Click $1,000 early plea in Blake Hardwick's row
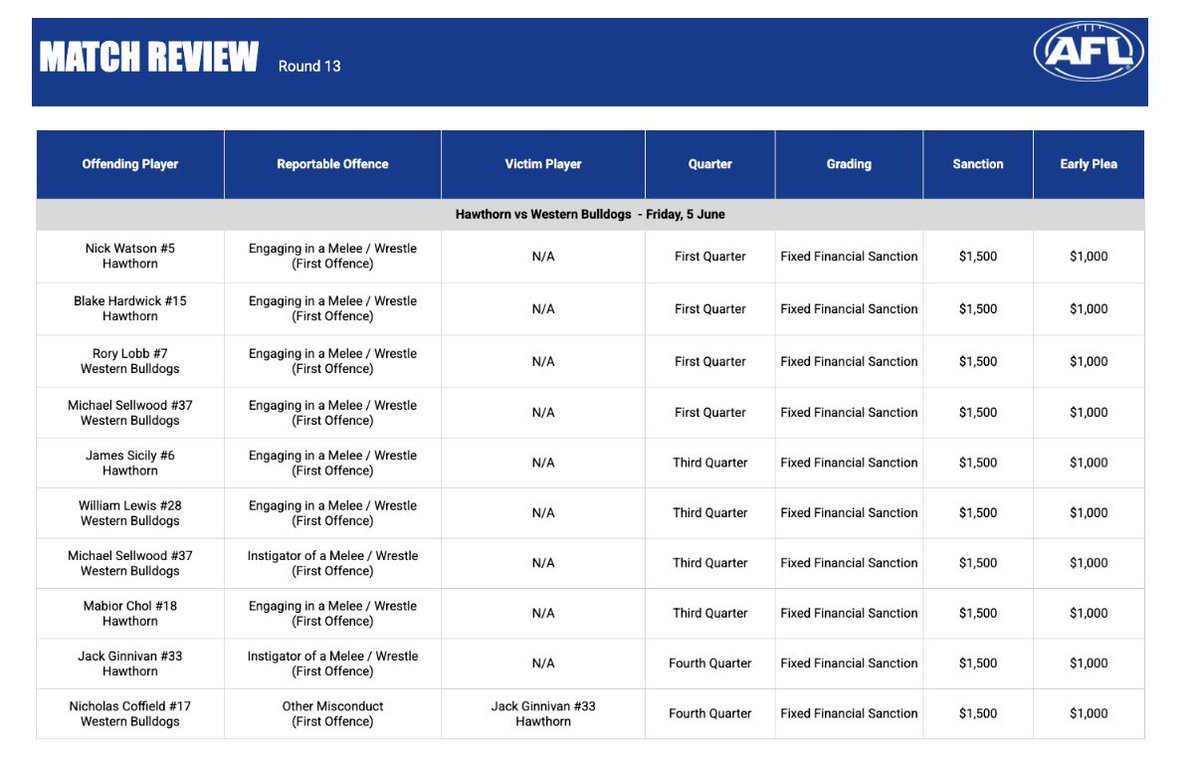Viewport: 1200px width, 758px height. (1089, 308)
